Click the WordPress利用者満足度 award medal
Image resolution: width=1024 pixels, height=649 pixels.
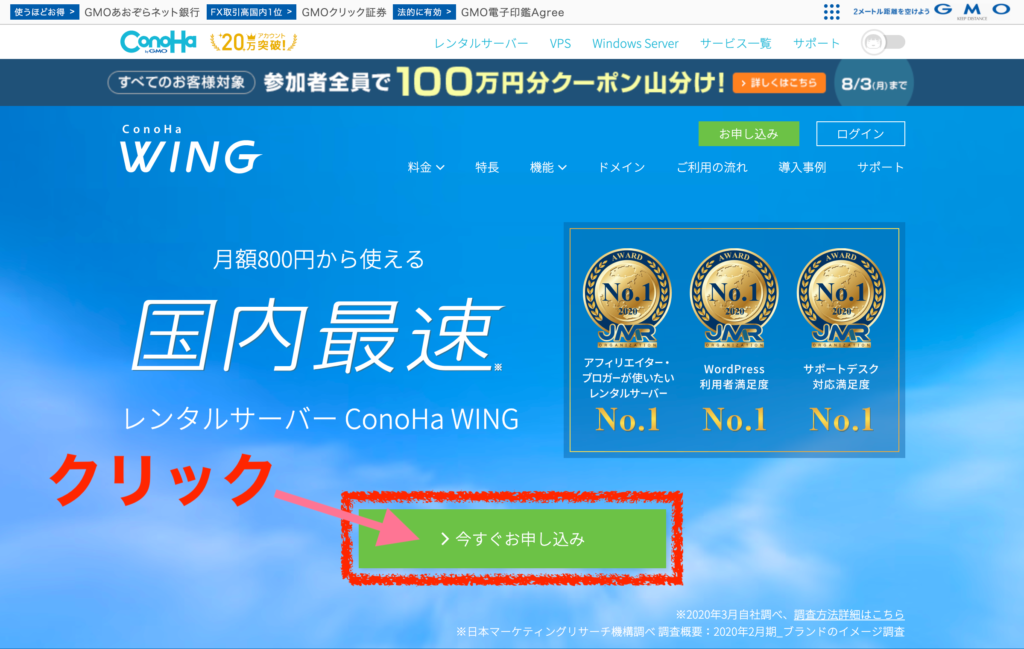(734, 297)
